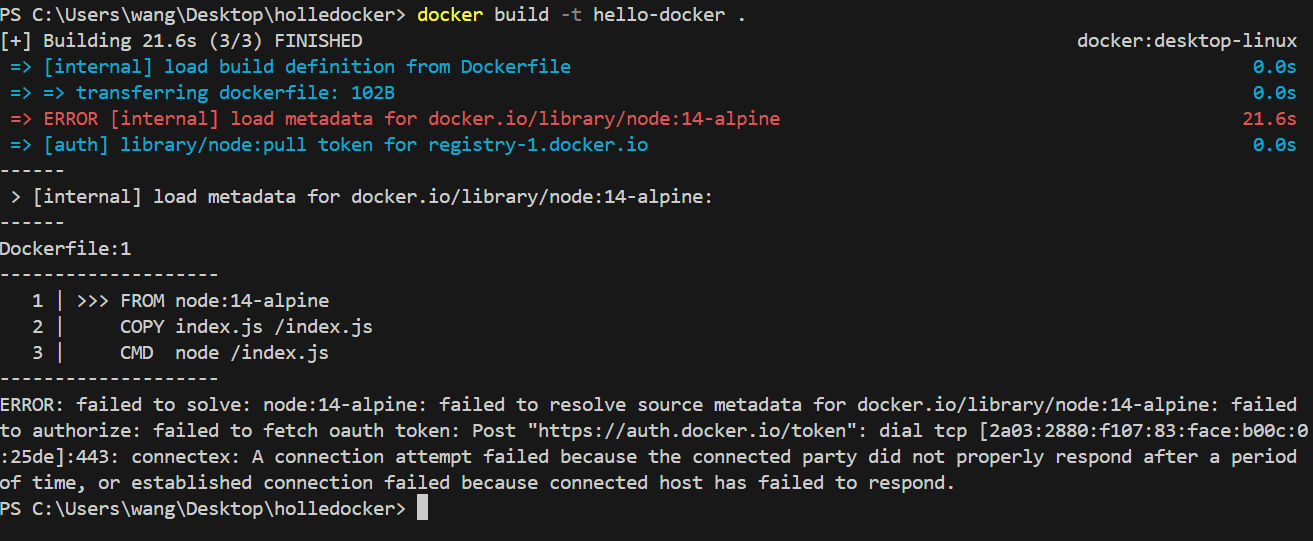Click the 'COPY index.js /index.js' line
This screenshot has height=541, width=1313.
[x=247, y=327]
